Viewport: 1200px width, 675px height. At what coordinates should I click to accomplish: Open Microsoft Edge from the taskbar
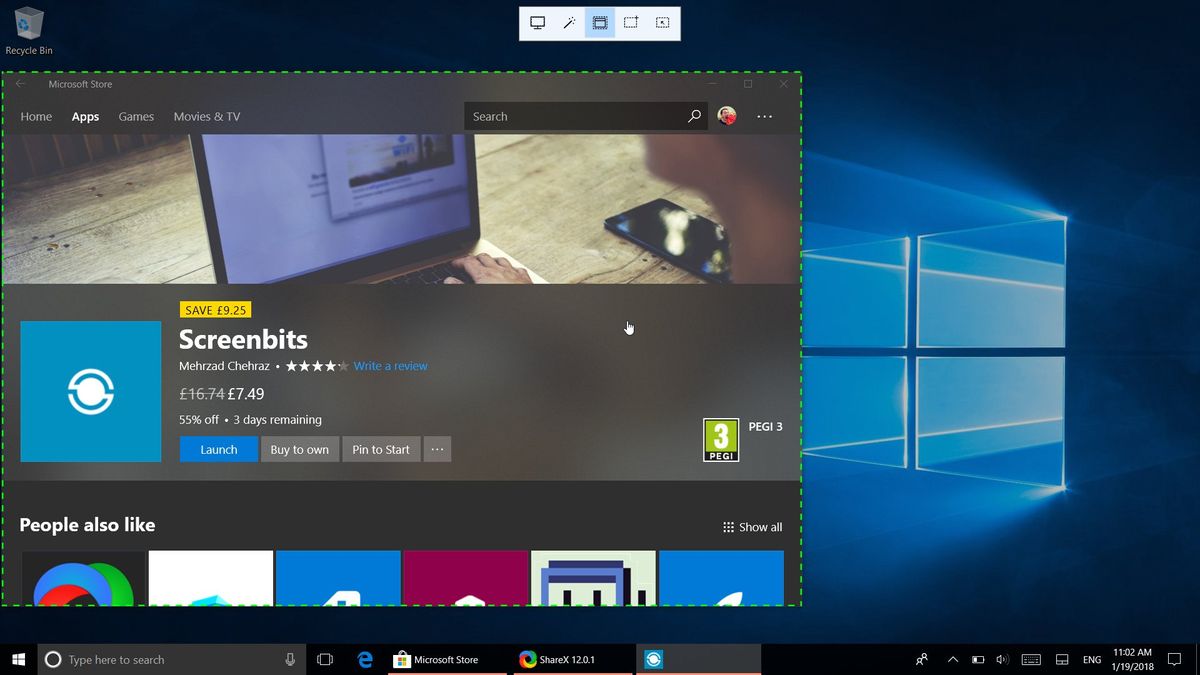pos(364,659)
